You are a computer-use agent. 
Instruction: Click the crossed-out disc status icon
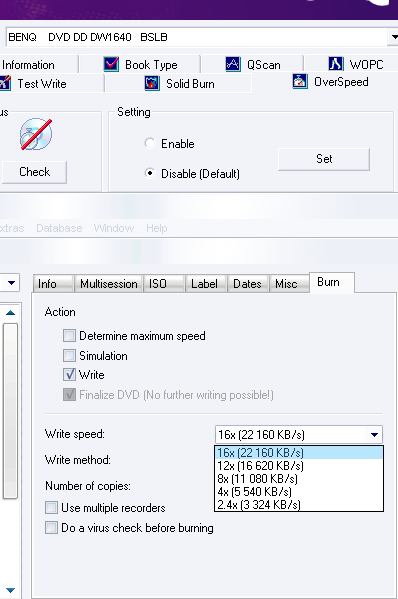pyautogui.click(x=36, y=134)
